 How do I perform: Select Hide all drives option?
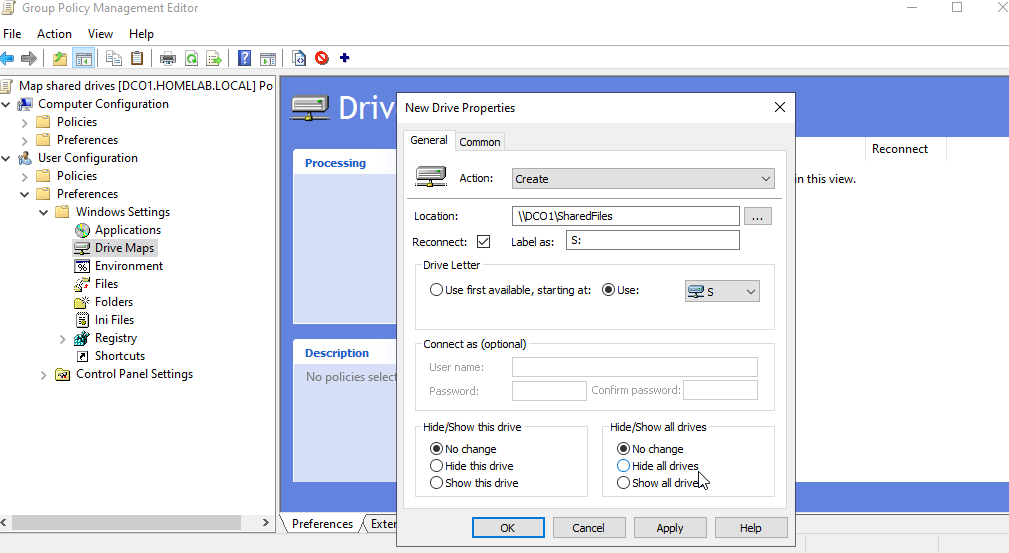623,465
